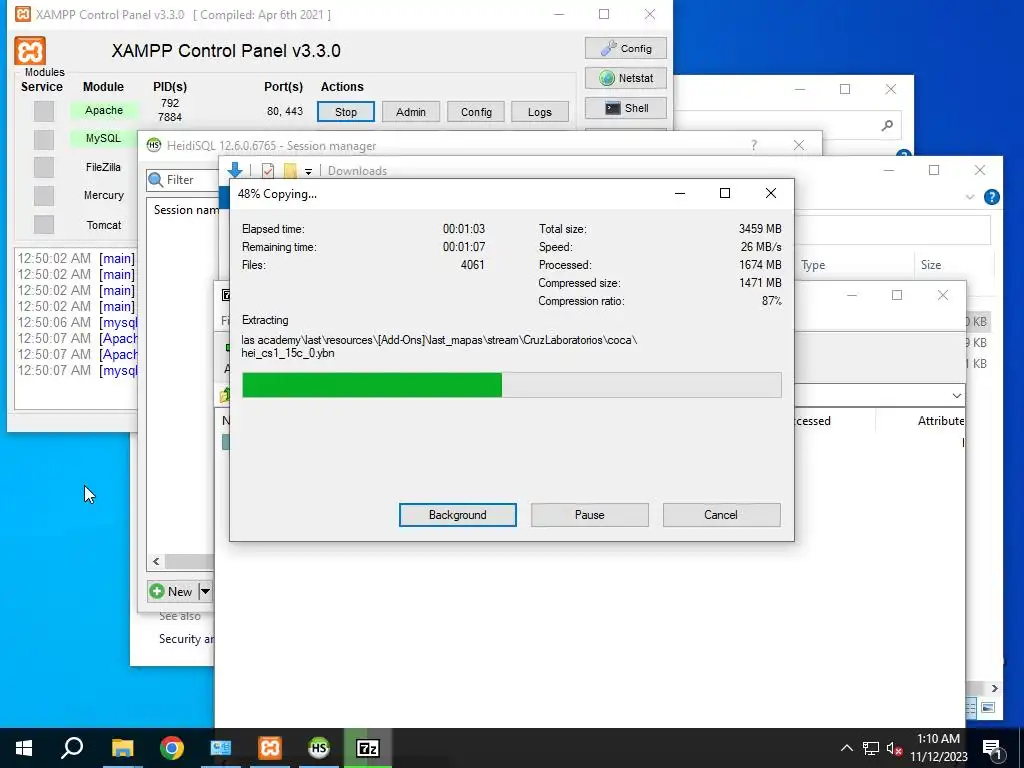
Task: Switch to HeidiSQL via taskbar icon
Action: point(319,748)
